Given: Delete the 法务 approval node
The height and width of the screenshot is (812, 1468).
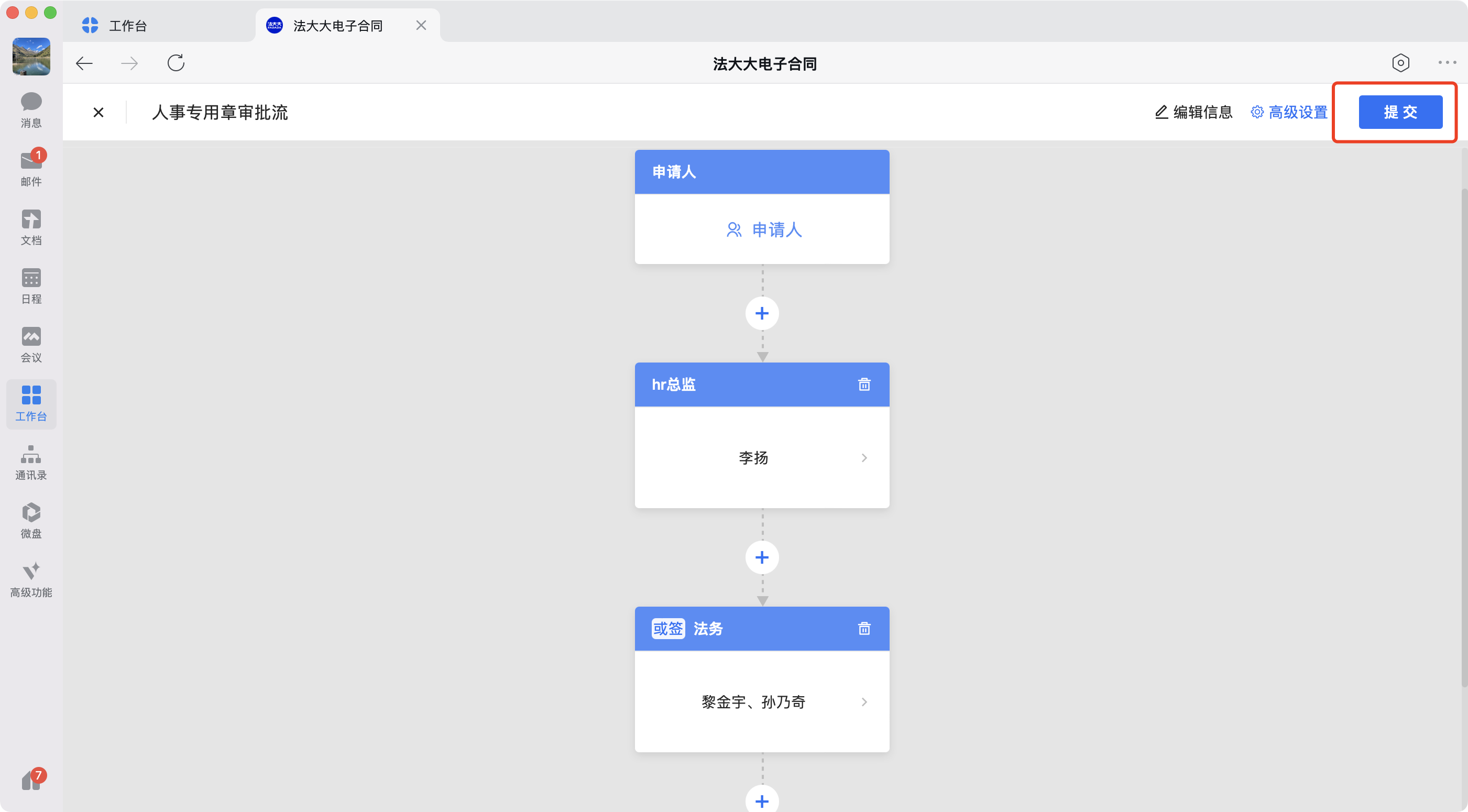Looking at the screenshot, I should pyautogui.click(x=864, y=629).
